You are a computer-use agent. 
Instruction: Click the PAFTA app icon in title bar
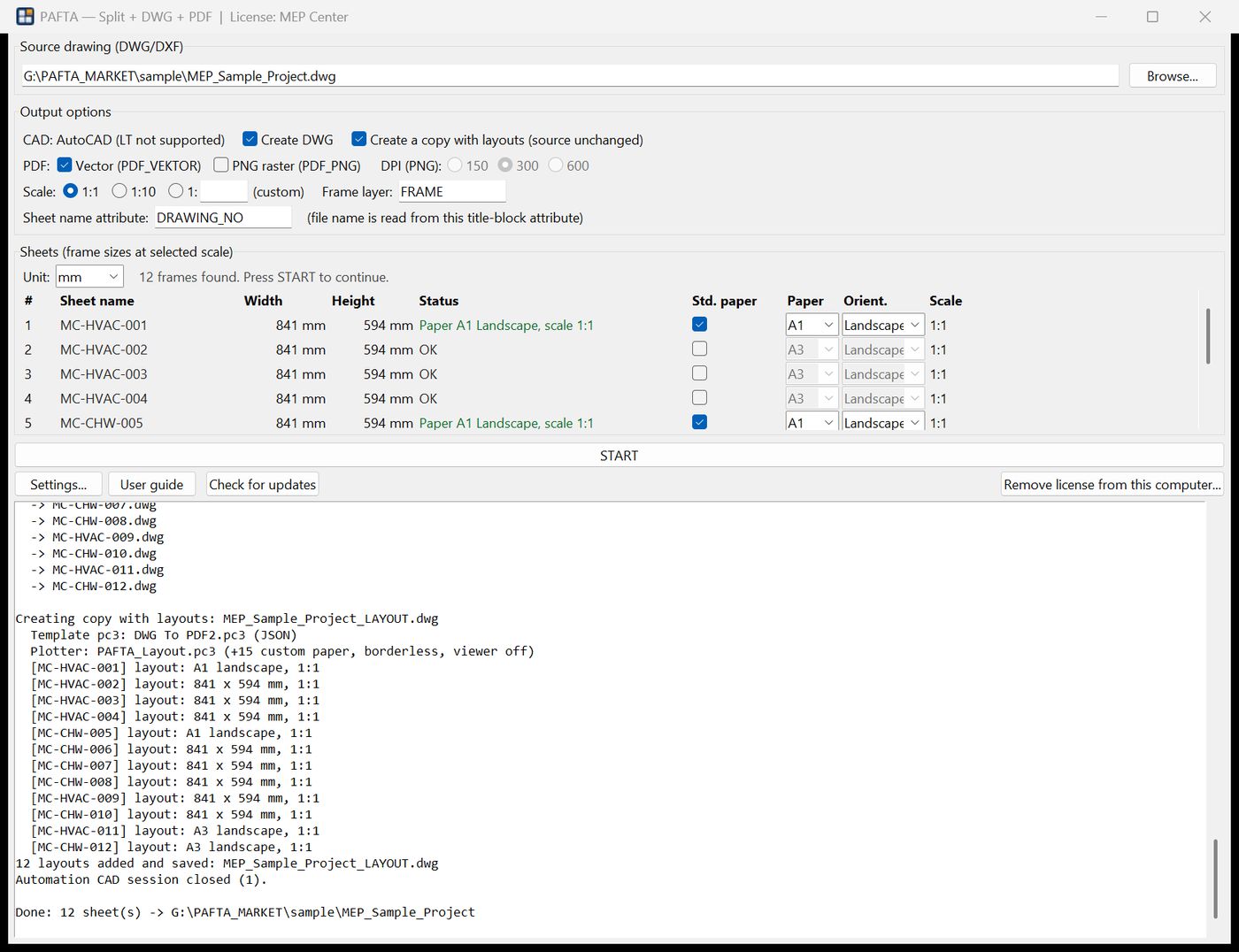(x=25, y=17)
